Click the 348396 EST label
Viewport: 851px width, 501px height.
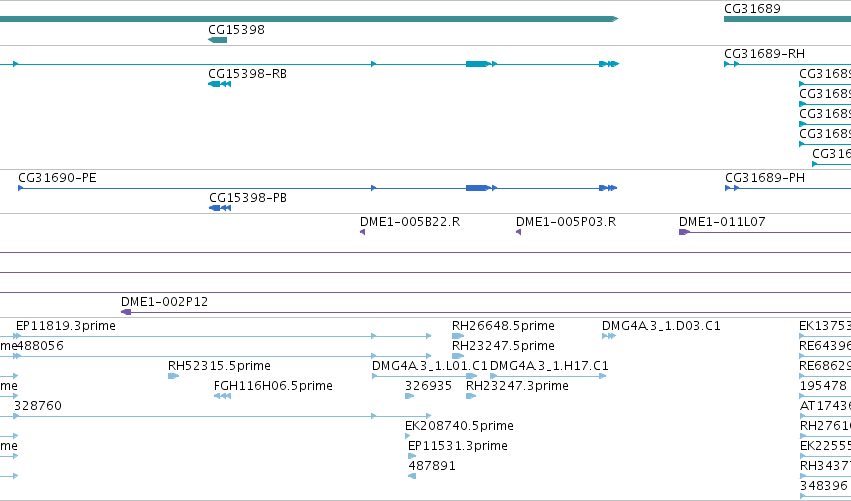coord(823,485)
